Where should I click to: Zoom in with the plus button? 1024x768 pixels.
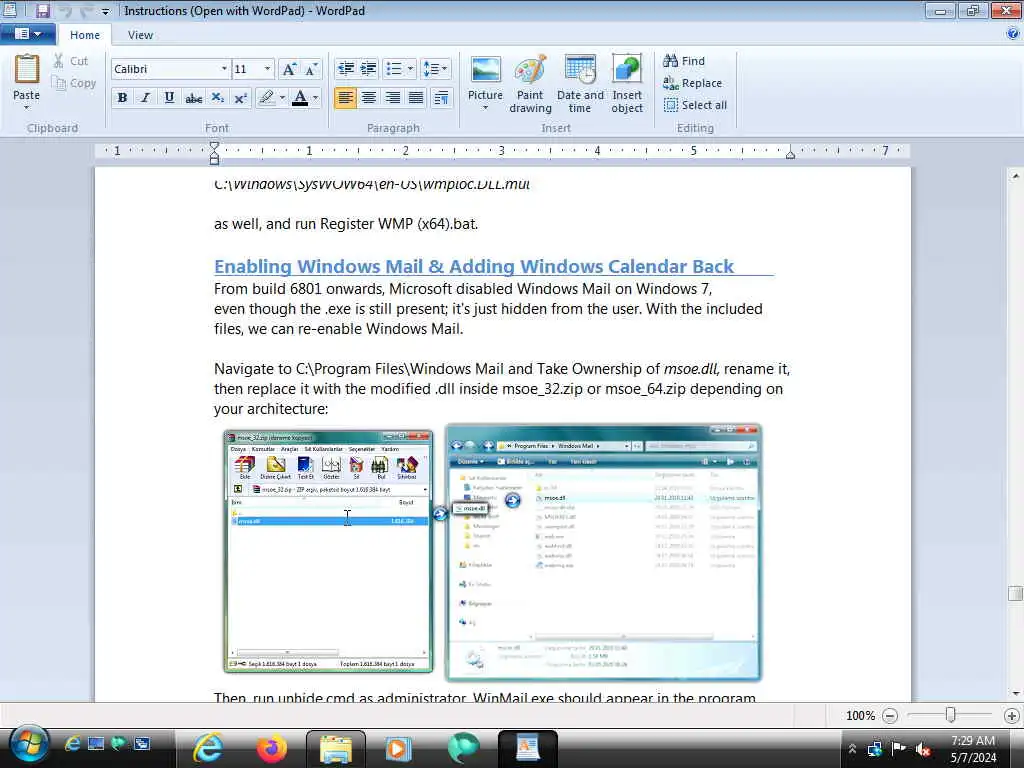coord(1012,716)
